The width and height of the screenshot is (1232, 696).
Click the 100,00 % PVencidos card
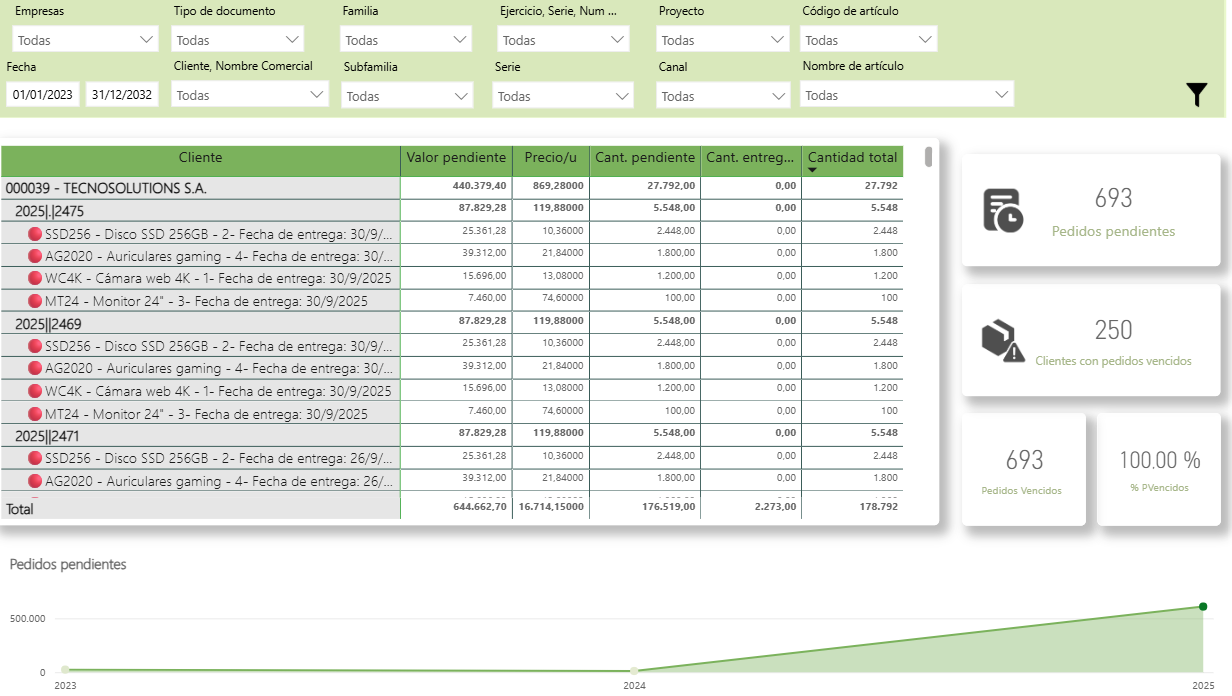(x=1159, y=469)
